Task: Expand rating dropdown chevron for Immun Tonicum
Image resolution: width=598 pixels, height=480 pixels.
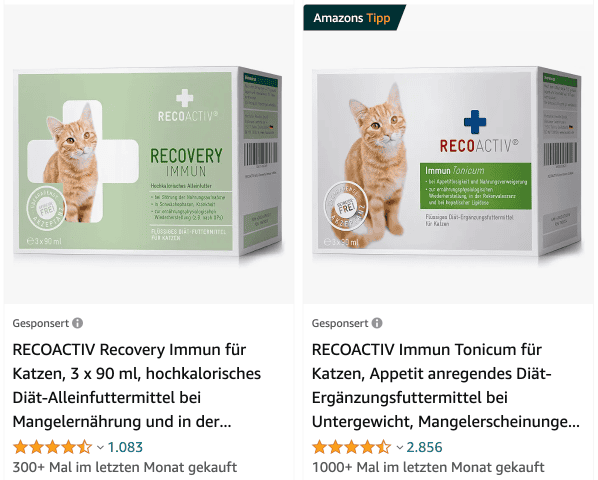Action: tap(400, 447)
